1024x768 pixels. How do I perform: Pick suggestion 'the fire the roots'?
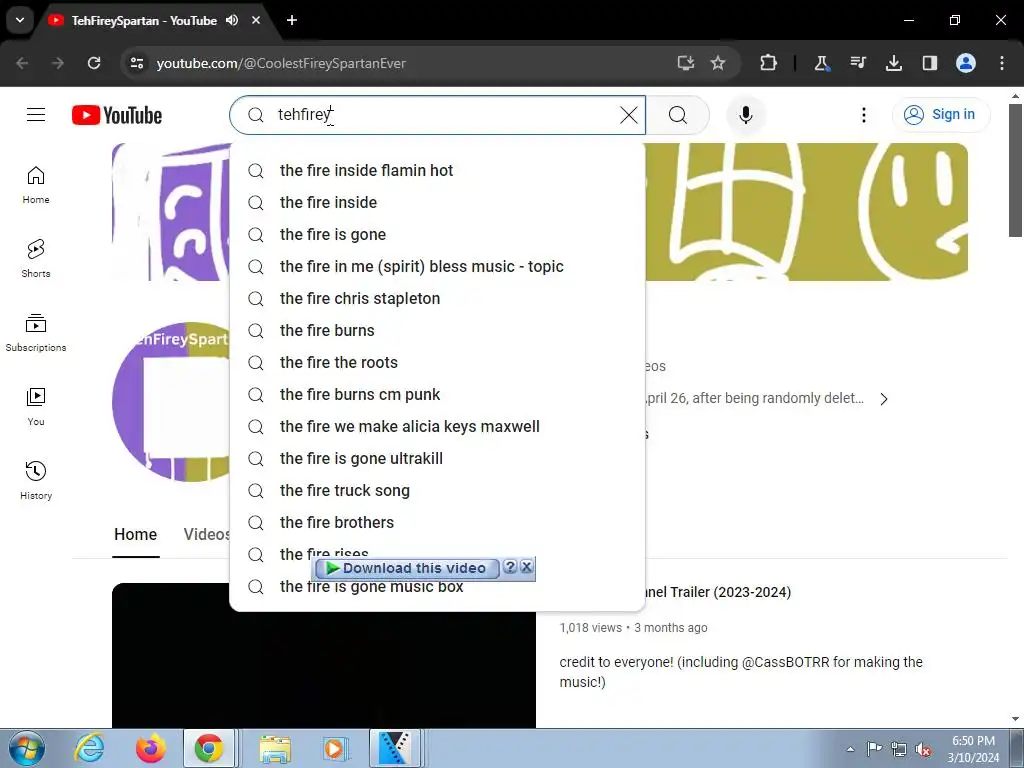437,362
